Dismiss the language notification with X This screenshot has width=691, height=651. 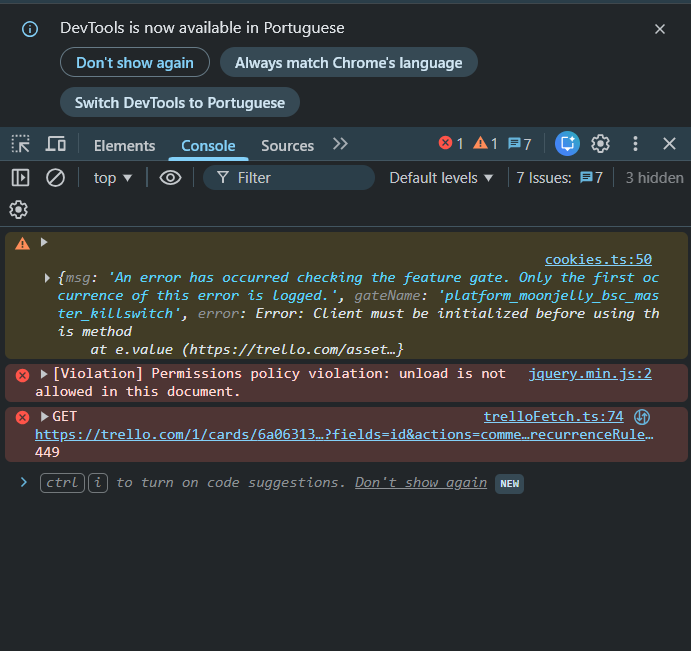pos(660,29)
